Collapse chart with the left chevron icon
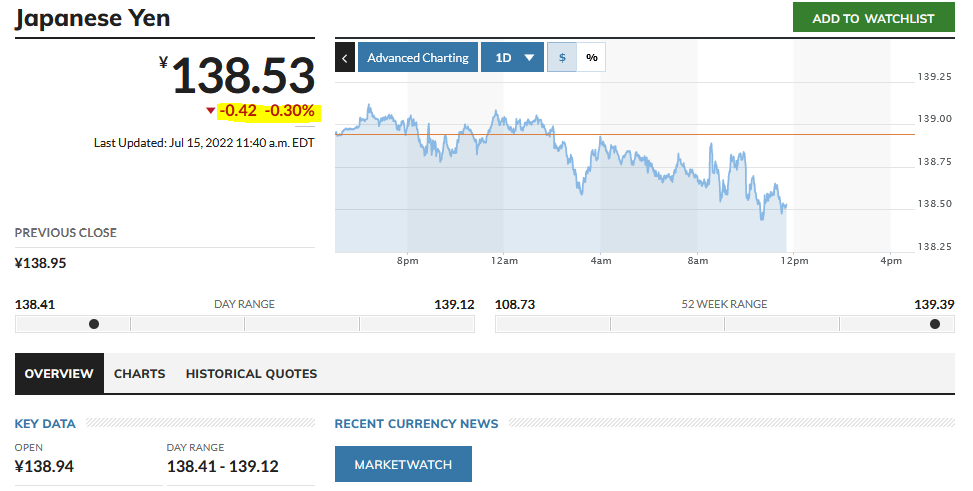Image resolution: width=973 pixels, height=491 pixels. click(x=345, y=58)
